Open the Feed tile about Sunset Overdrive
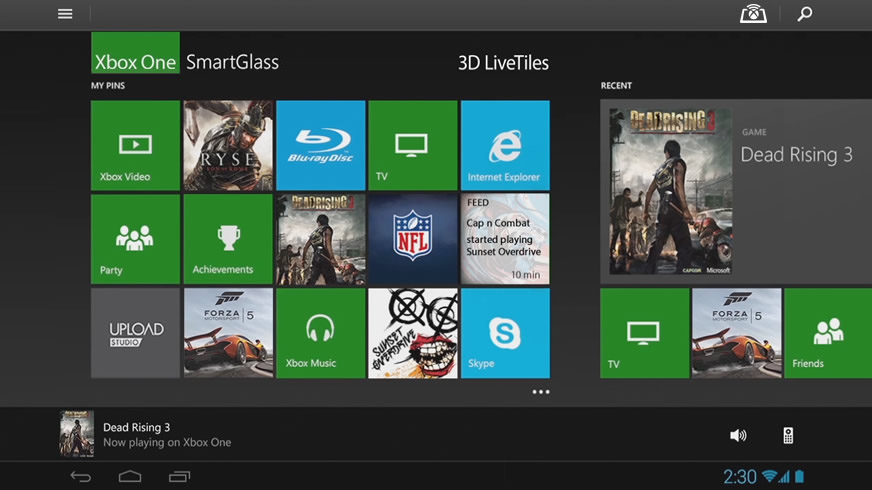Viewport: 872px width, 490px height. (505, 239)
